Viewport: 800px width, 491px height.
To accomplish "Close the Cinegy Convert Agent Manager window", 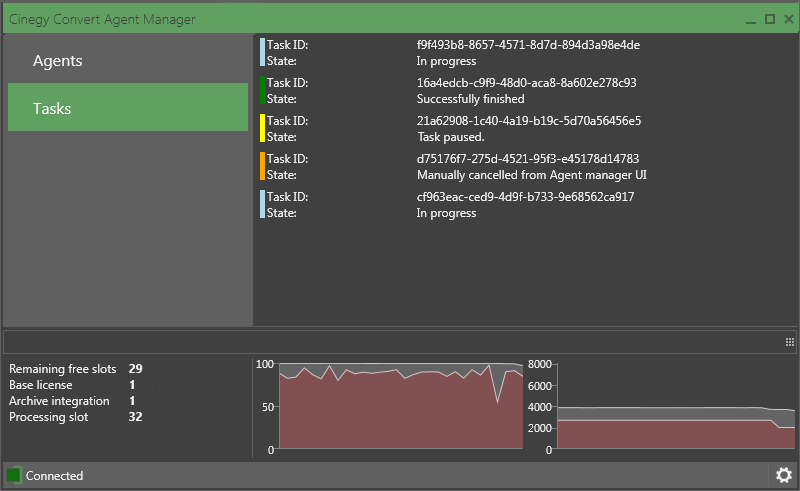I will pyautogui.click(x=789, y=19).
